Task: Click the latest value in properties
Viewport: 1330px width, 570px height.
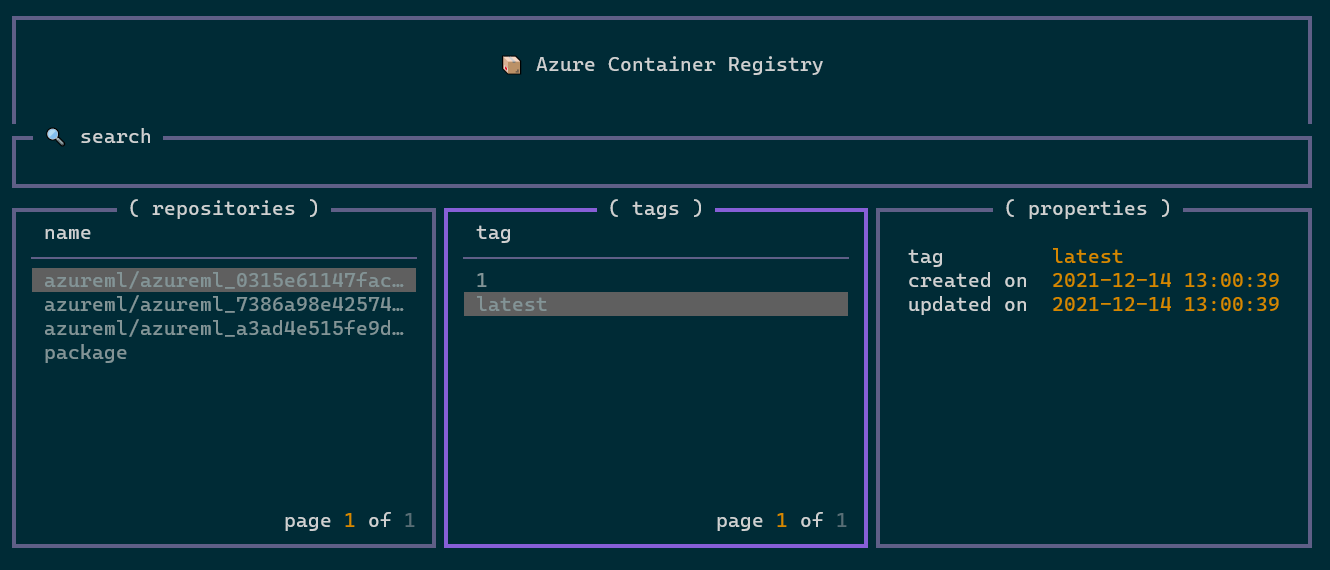Action: 1088,257
